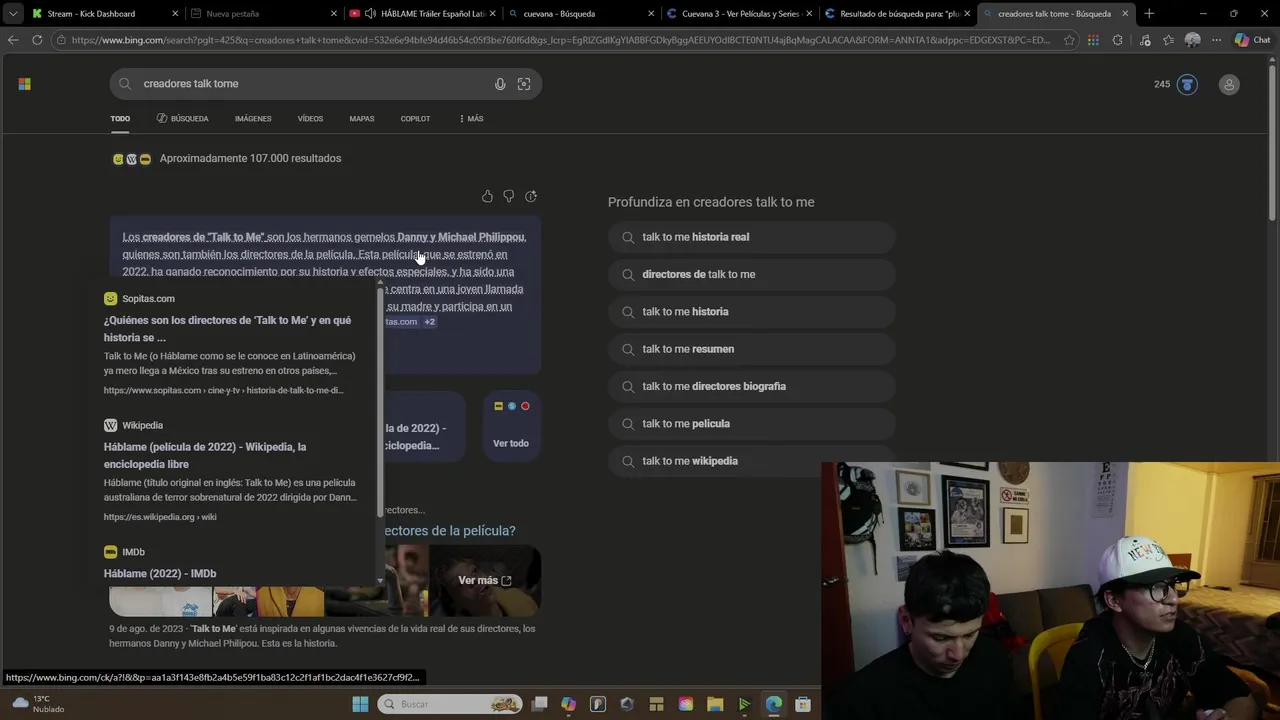Image resolution: width=1280 pixels, height=720 pixels.
Task: Switch to cuevana - Búsqueda tab
Action: pos(580,14)
